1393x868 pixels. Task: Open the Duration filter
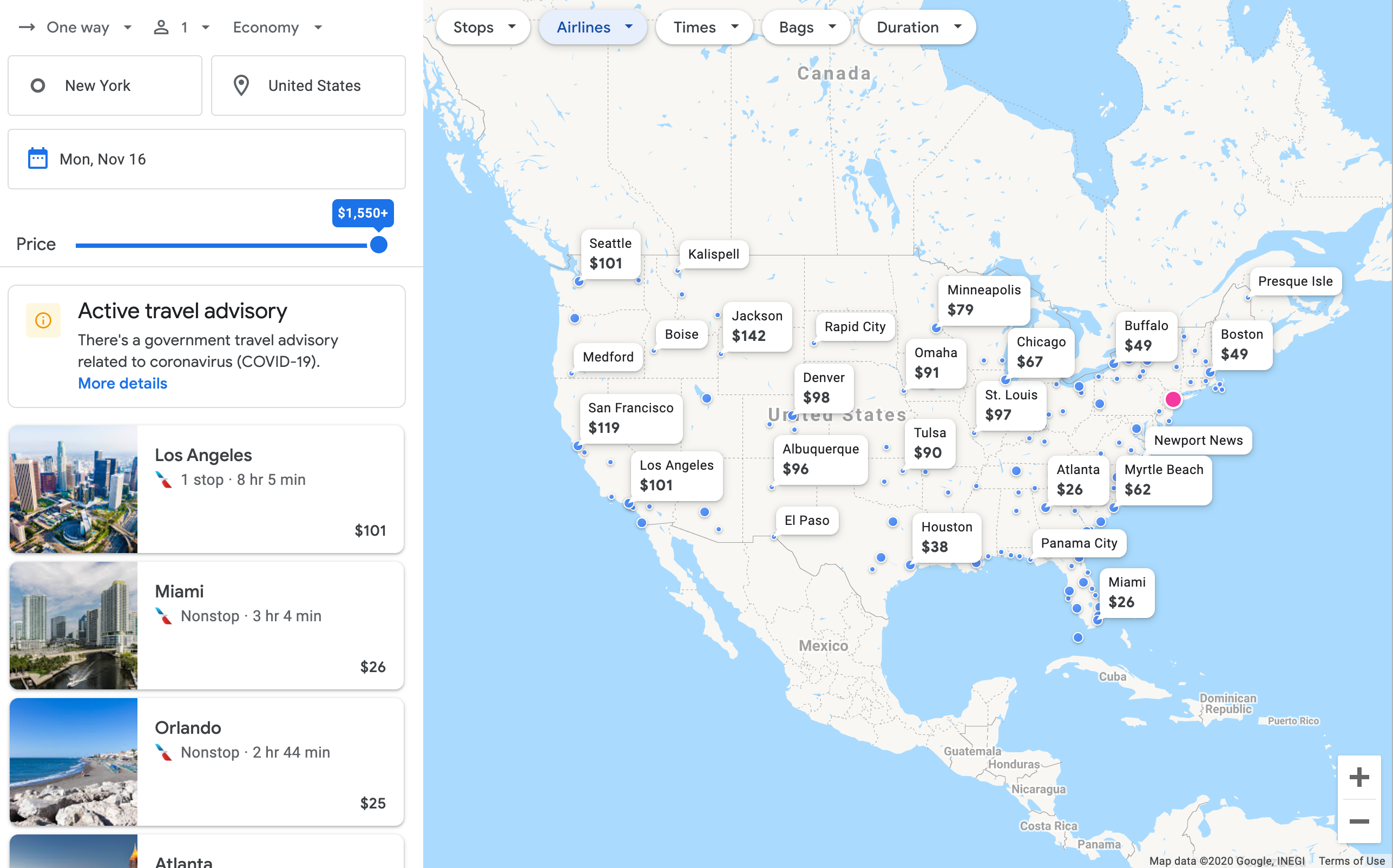(917, 27)
